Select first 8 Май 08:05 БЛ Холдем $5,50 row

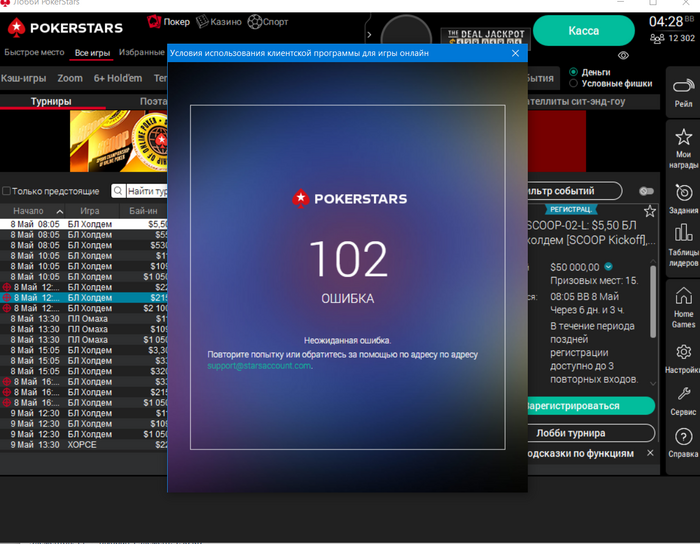click(x=83, y=224)
